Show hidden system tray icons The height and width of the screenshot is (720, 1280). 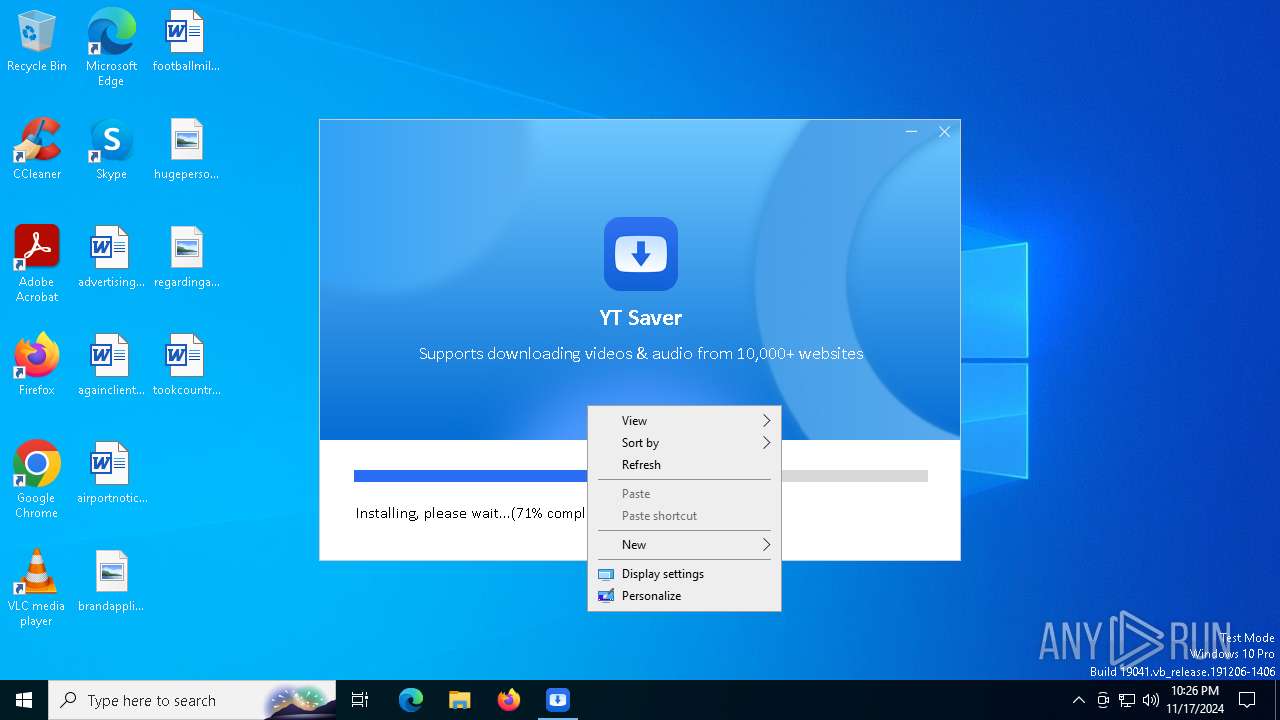point(1078,700)
